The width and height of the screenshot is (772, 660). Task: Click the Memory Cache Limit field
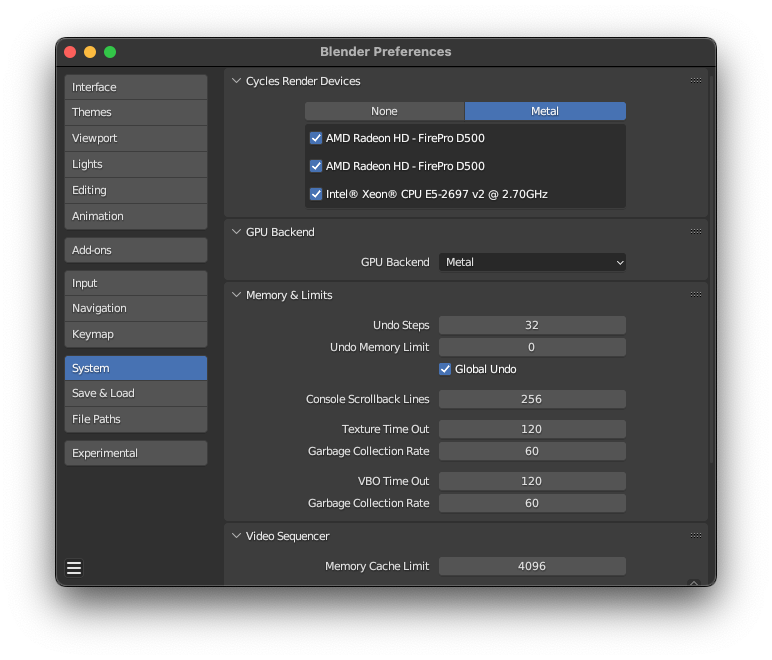532,566
